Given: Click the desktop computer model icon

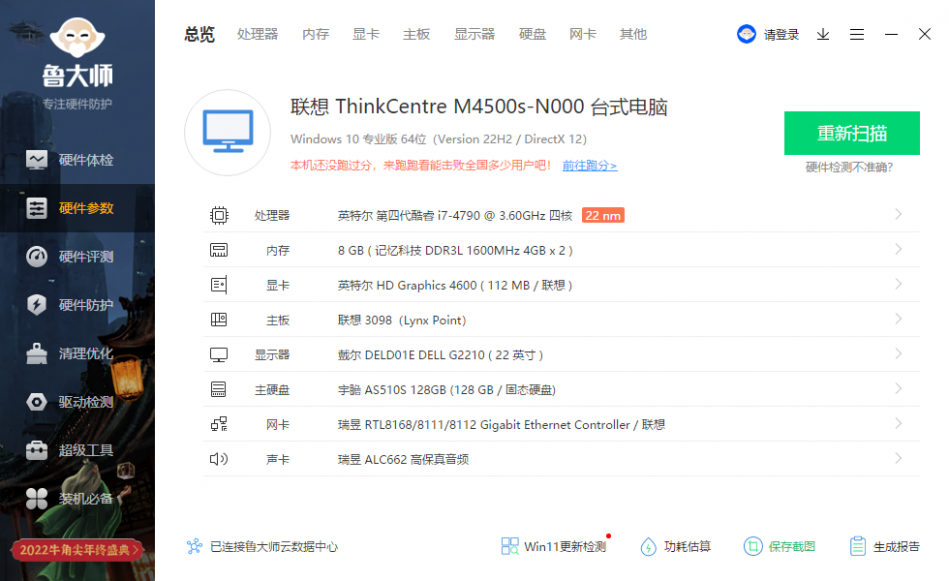Looking at the screenshot, I should pyautogui.click(x=228, y=132).
